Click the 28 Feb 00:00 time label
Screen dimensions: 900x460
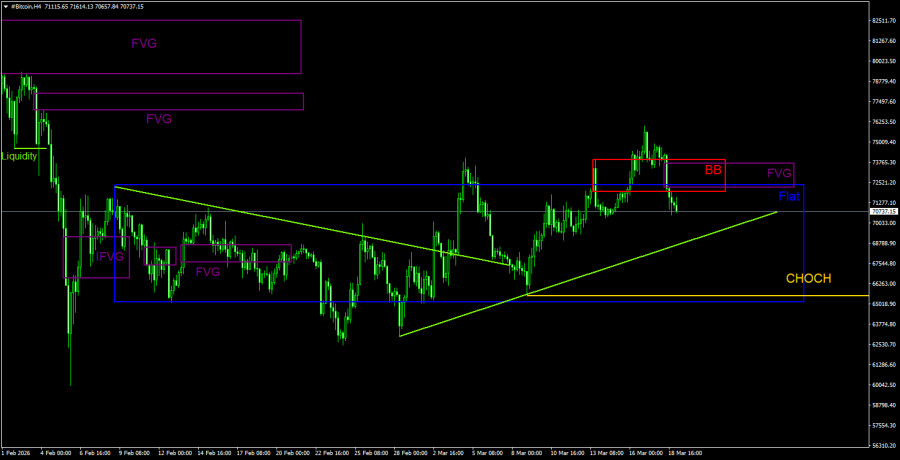pos(408,453)
